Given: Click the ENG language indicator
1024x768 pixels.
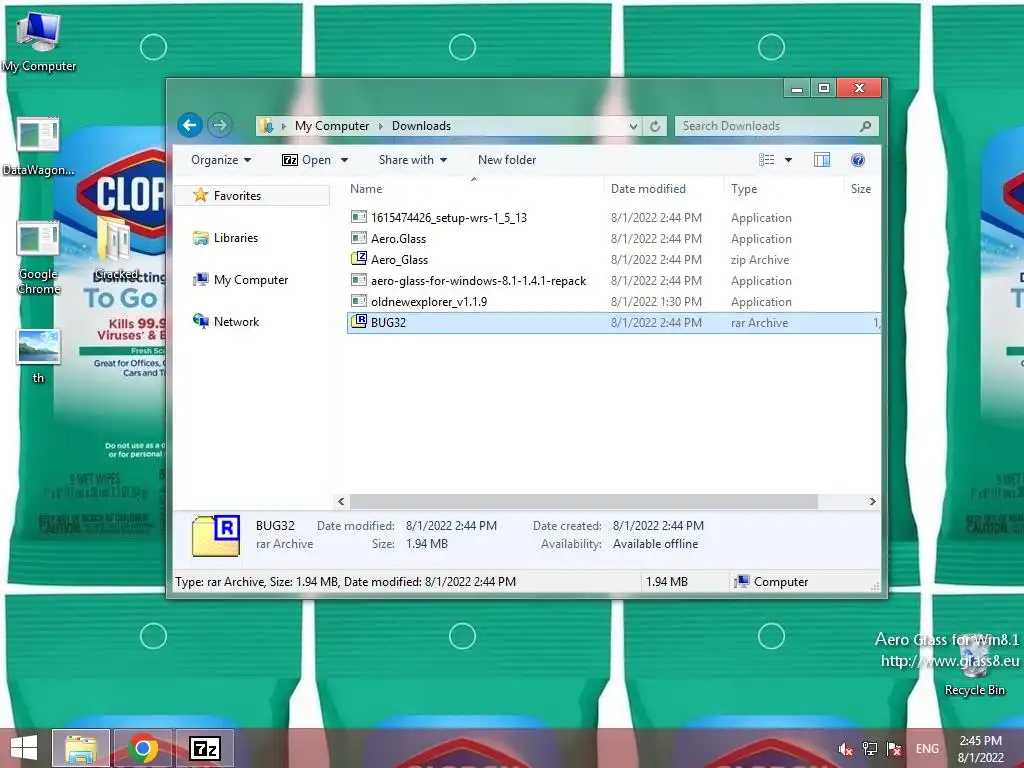Looking at the screenshot, I should tap(927, 749).
